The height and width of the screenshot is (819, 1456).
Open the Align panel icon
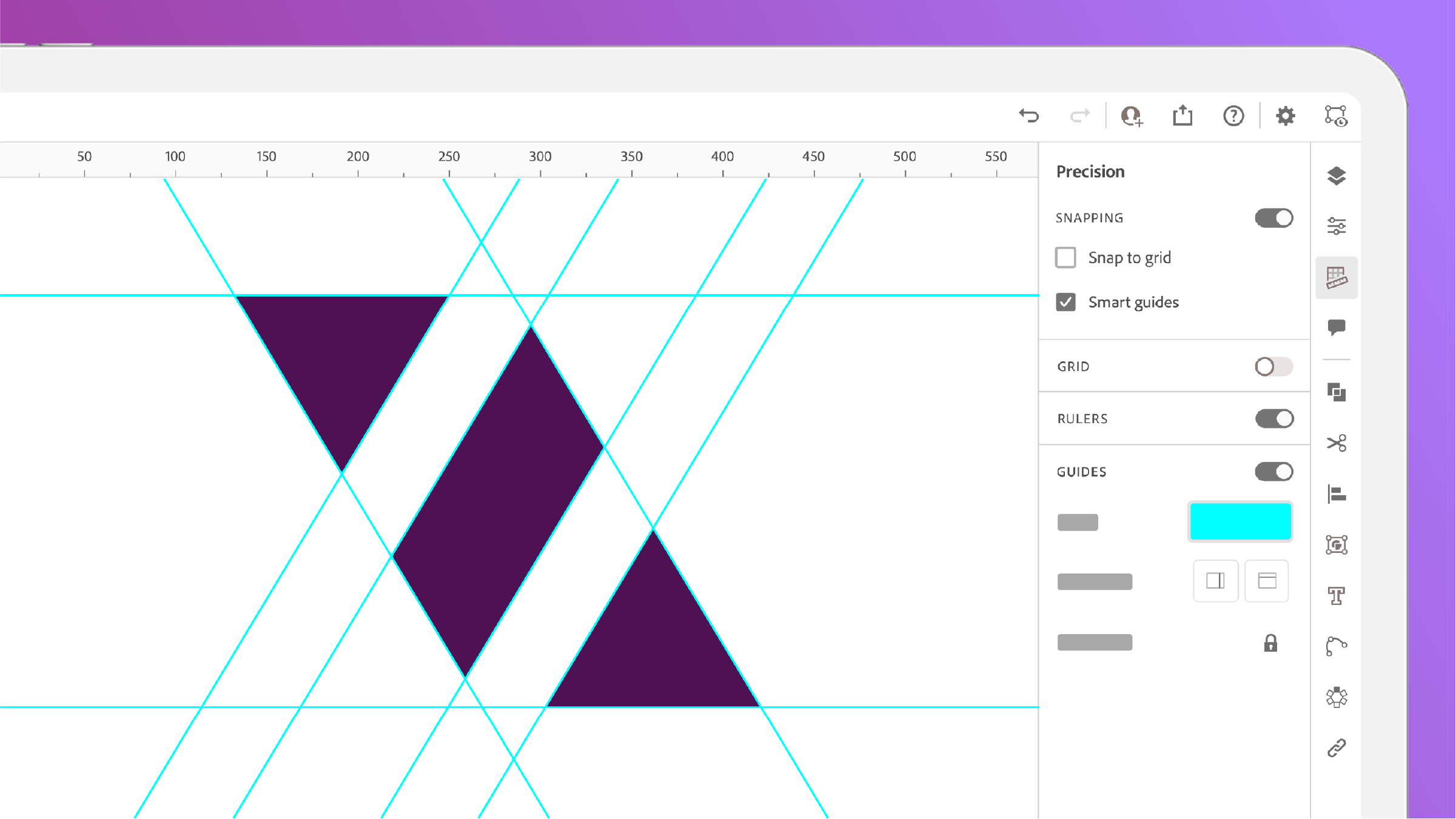(1336, 494)
